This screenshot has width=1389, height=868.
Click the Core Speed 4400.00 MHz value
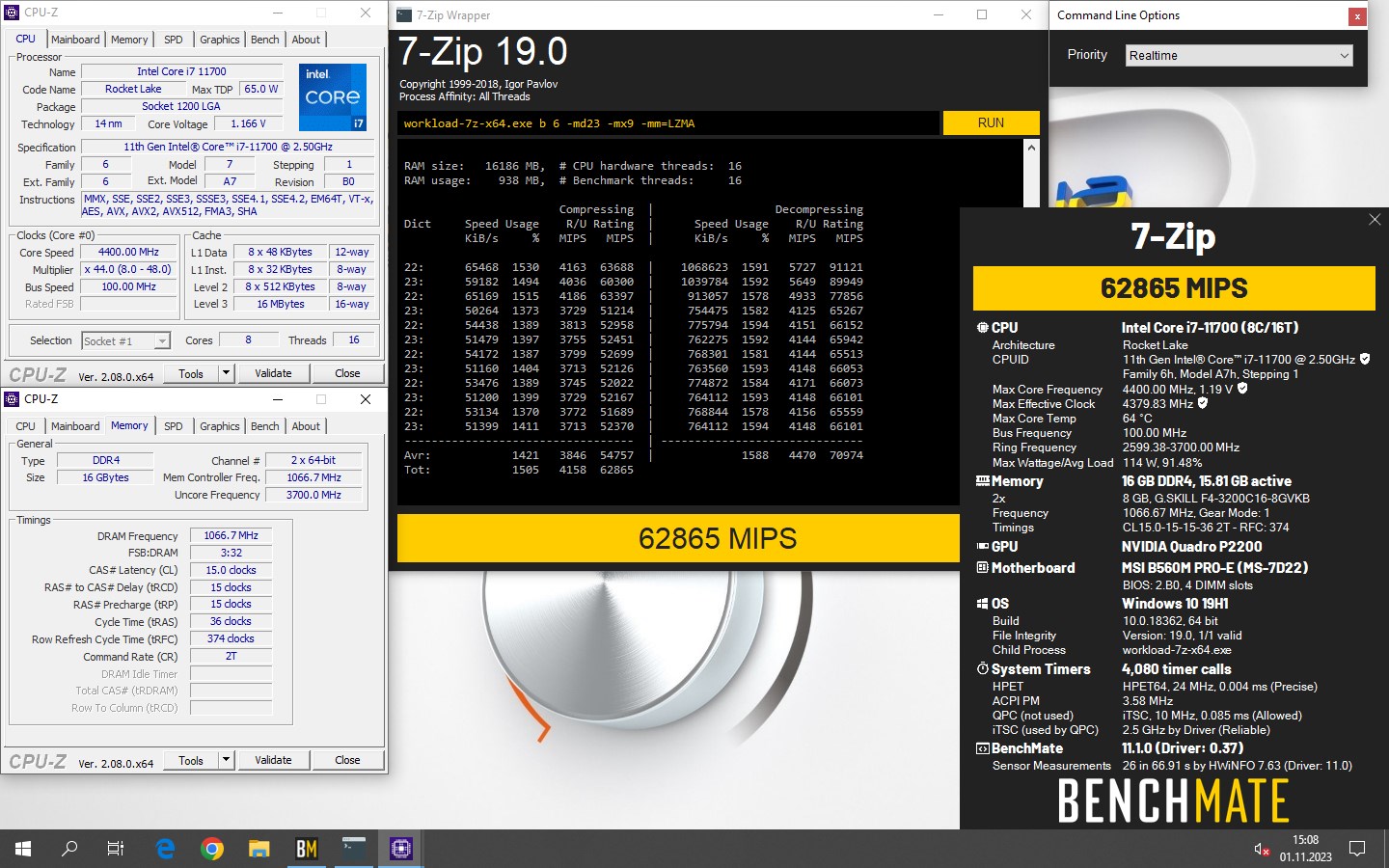(x=128, y=253)
